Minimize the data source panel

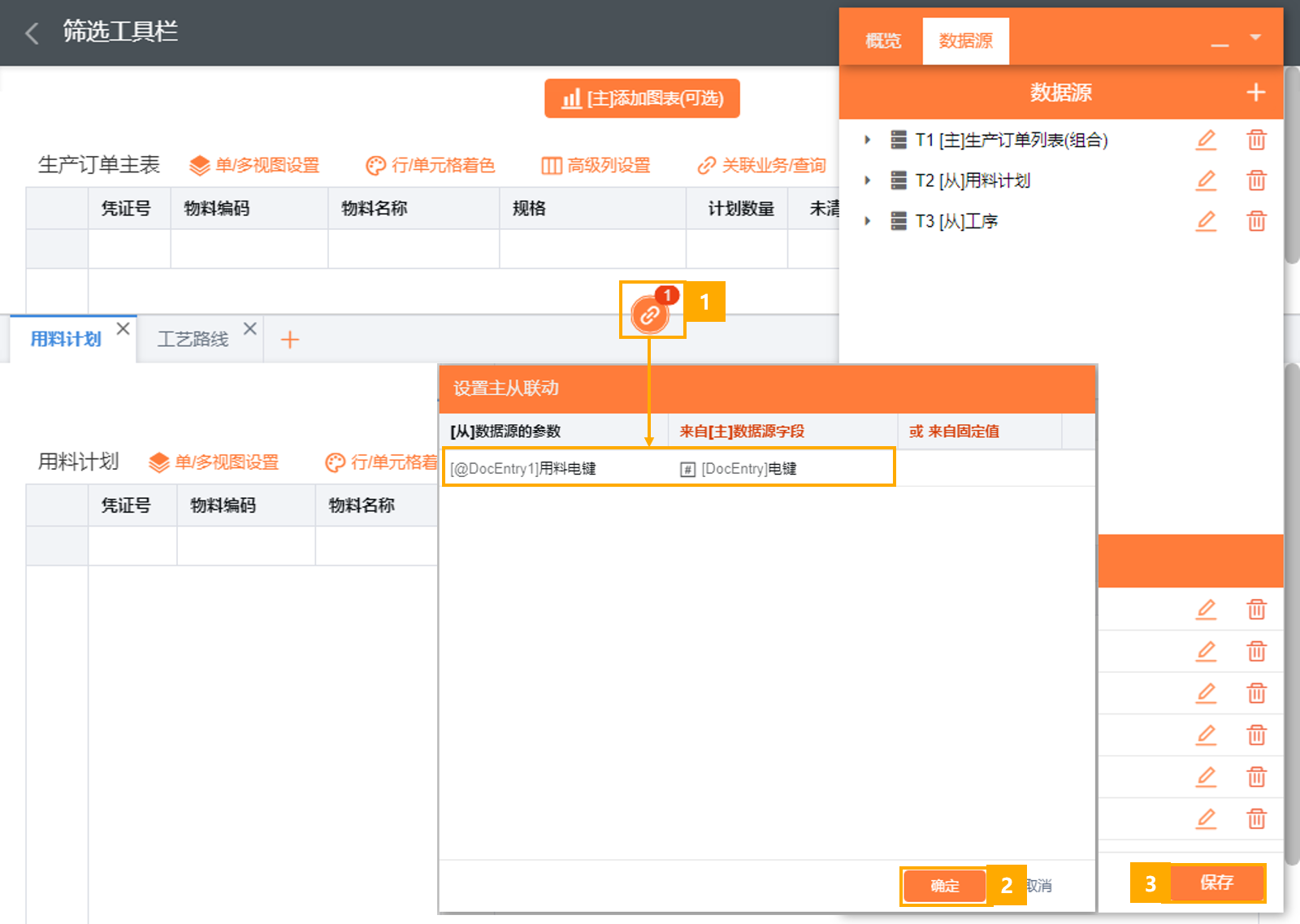pyautogui.click(x=1220, y=45)
